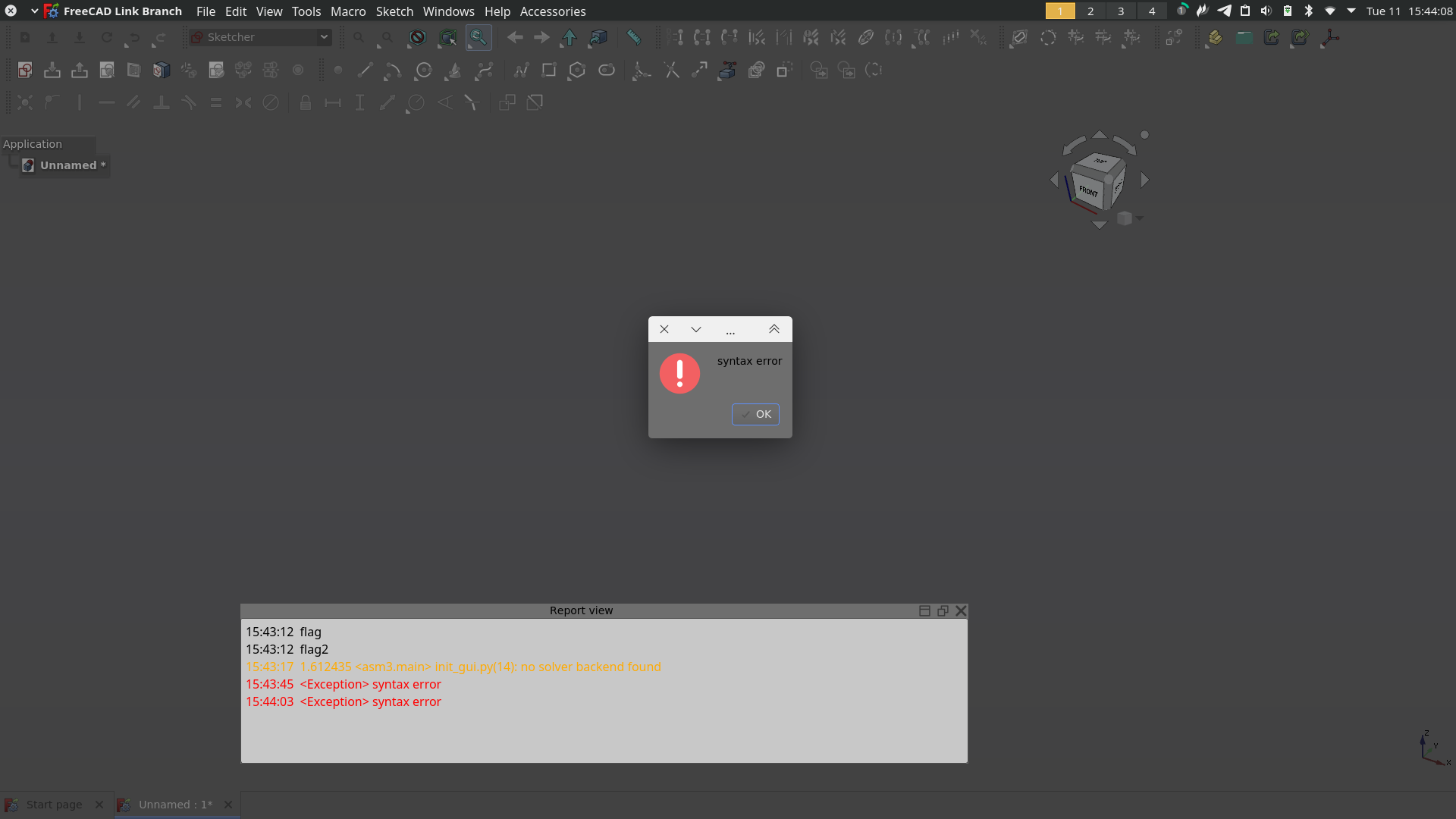Image resolution: width=1456 pixels, height=819 pixels.
Task: Select the Create line tool
Action: tap(364, 70)
